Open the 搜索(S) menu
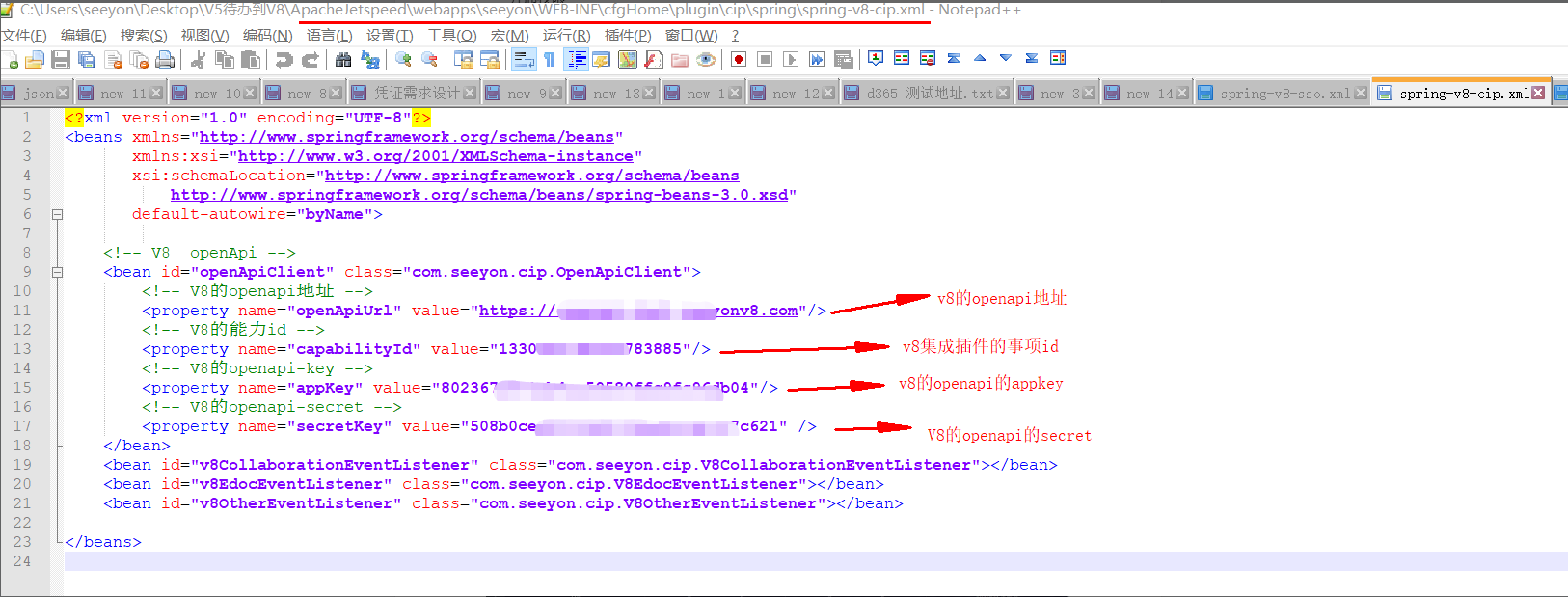The image size is (1568, 597). tap(144, 36)
